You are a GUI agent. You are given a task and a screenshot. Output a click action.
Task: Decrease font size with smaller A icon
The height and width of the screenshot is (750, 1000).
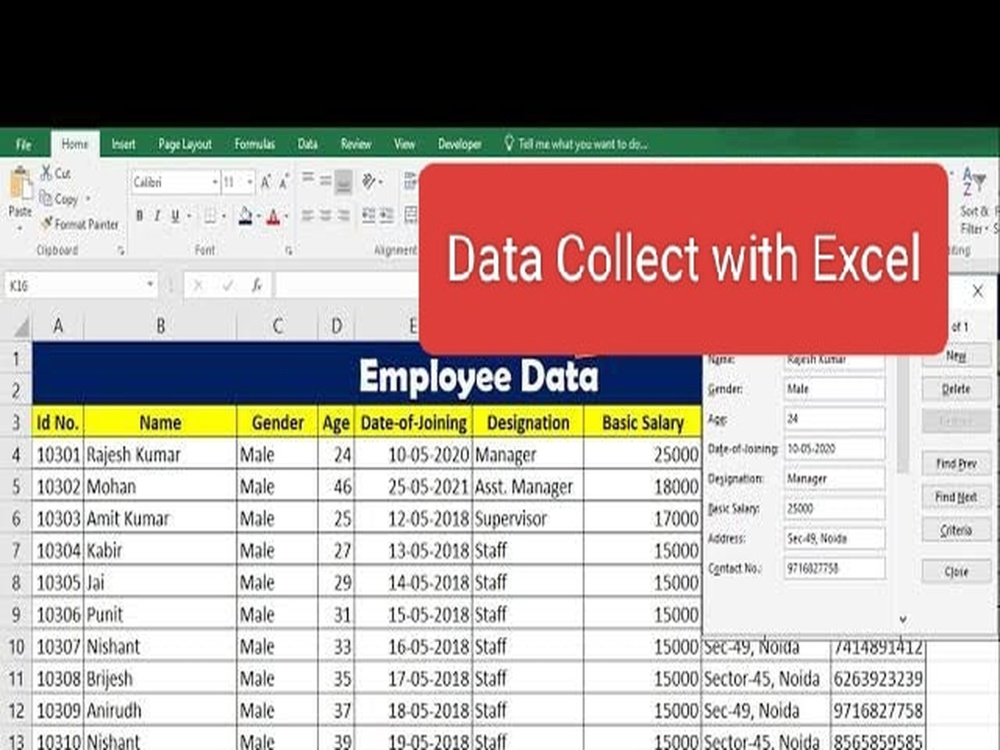click(x=284, y=182)
